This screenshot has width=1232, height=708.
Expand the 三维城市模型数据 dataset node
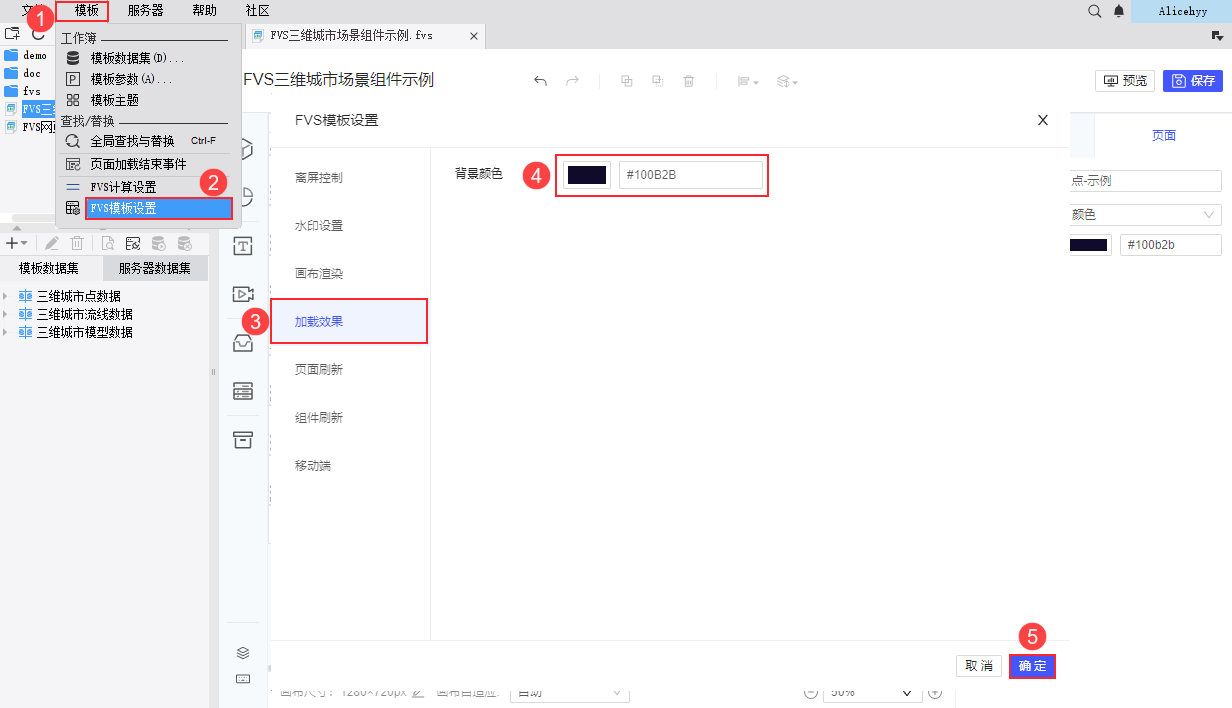6,332
